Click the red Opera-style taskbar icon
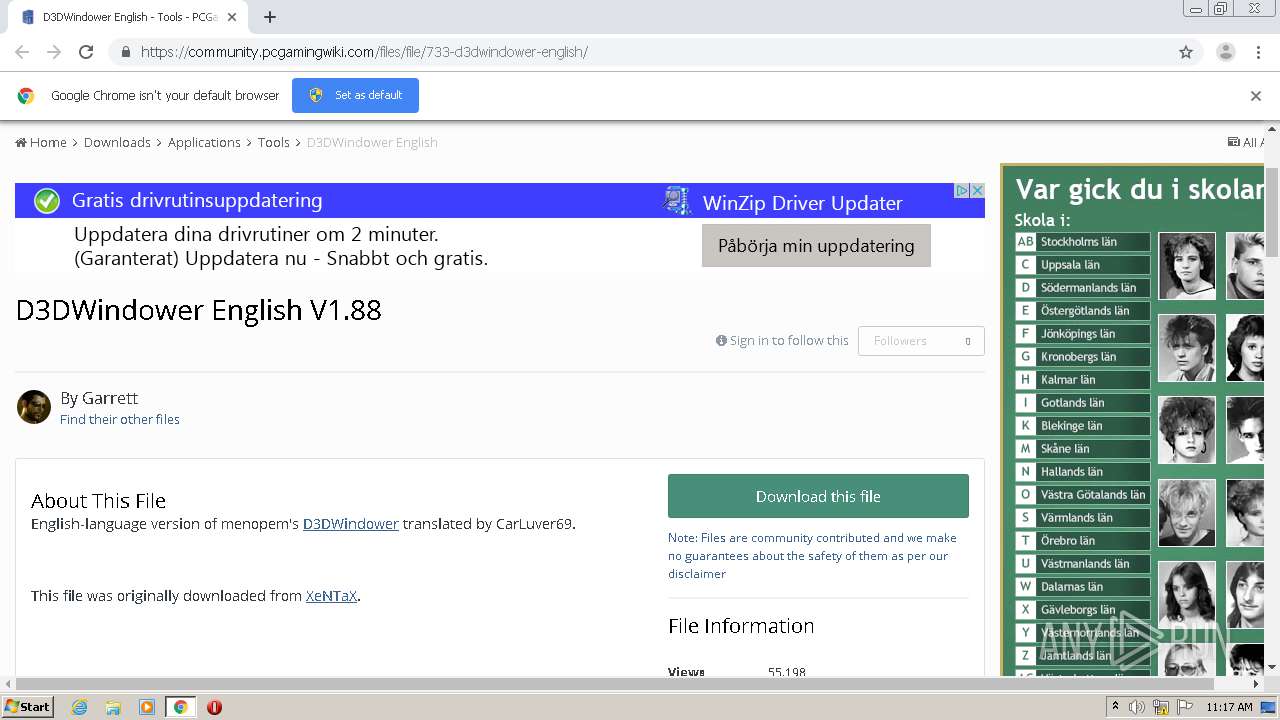The height and width of the screenshot is (720, 1280). [214, 707]
